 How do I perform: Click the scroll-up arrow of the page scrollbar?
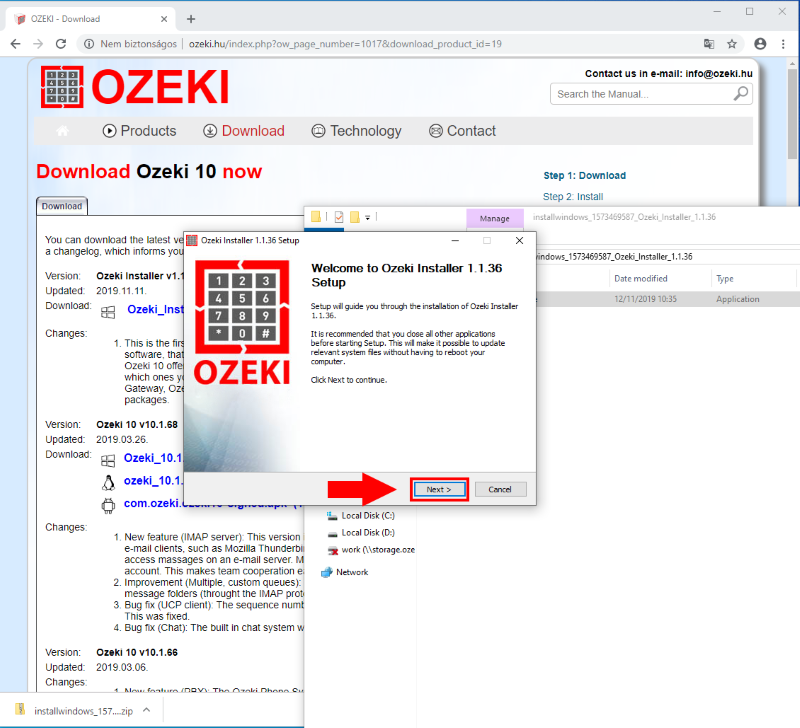pyautogui.click(x=792, y=64)
